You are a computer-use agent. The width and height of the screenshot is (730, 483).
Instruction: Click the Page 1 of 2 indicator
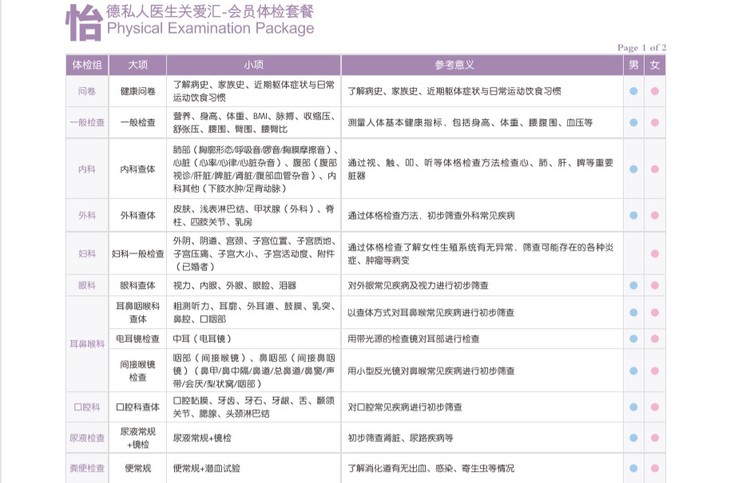[641, 47]
